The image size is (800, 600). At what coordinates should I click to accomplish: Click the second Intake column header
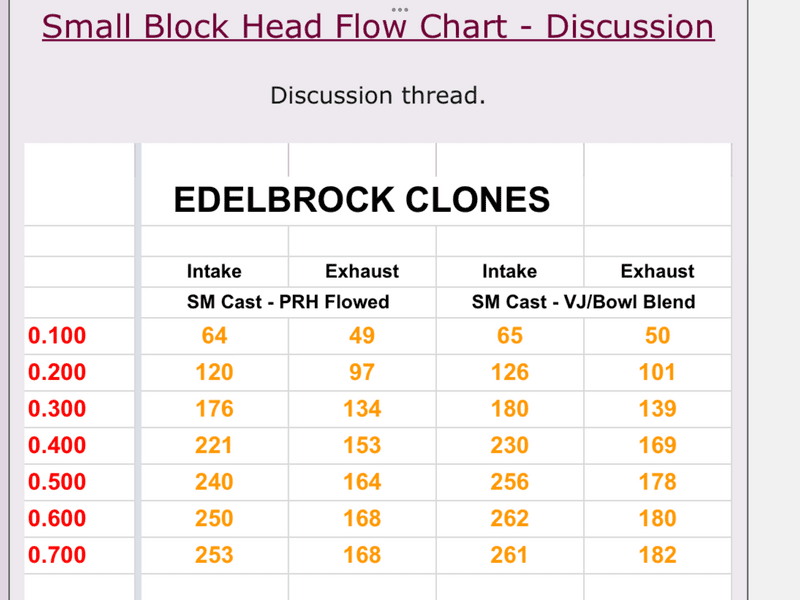coord(509,271)
